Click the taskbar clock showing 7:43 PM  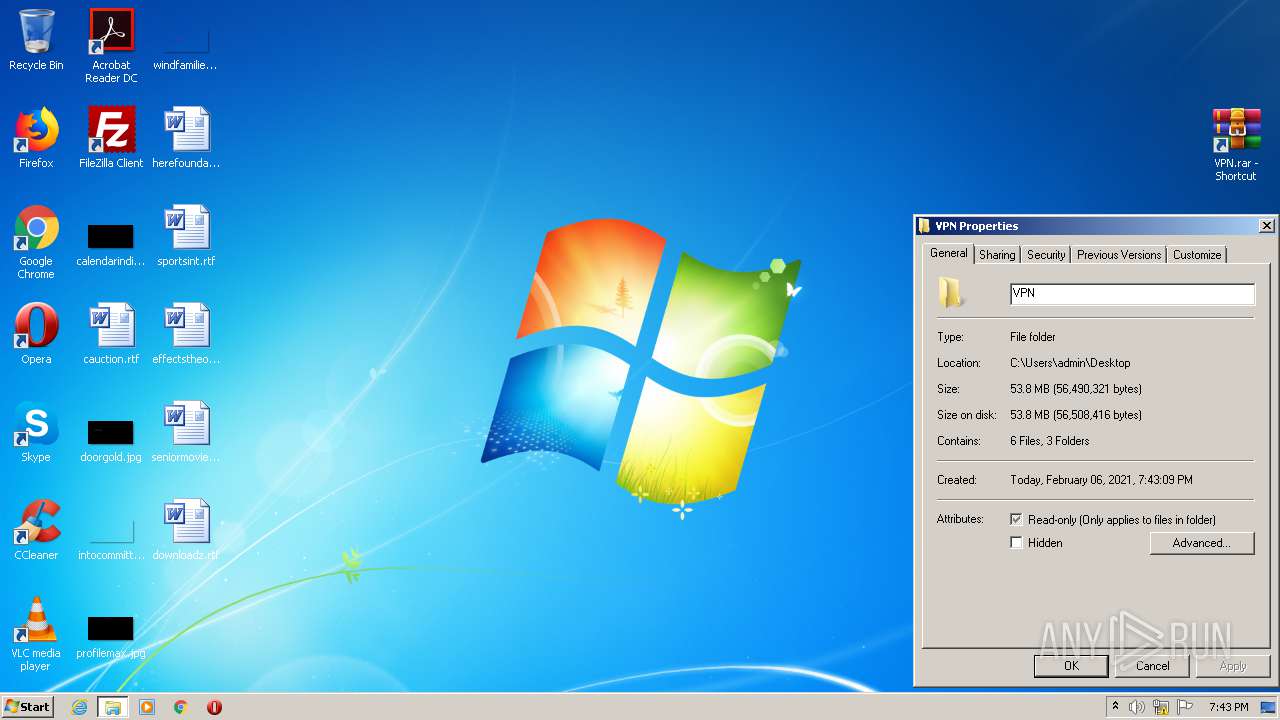coord(1228,707)
